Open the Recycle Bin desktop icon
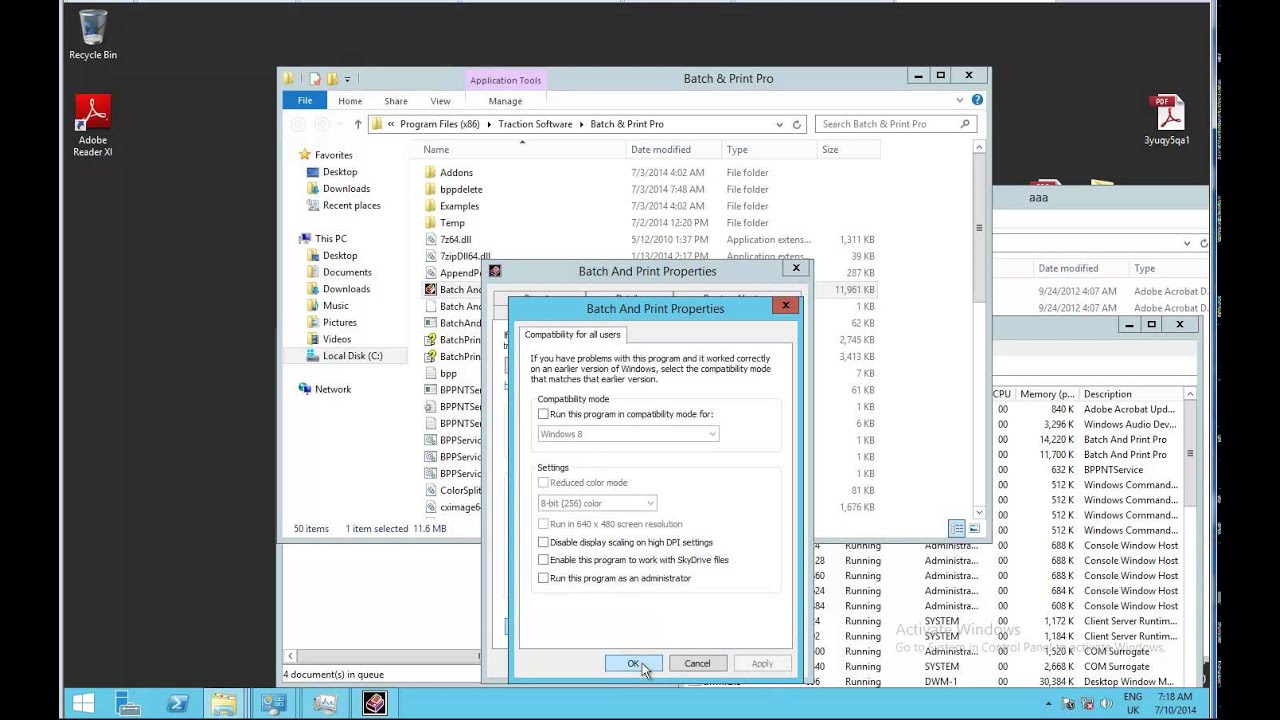 pyautogui.click(x=92, y=35)
